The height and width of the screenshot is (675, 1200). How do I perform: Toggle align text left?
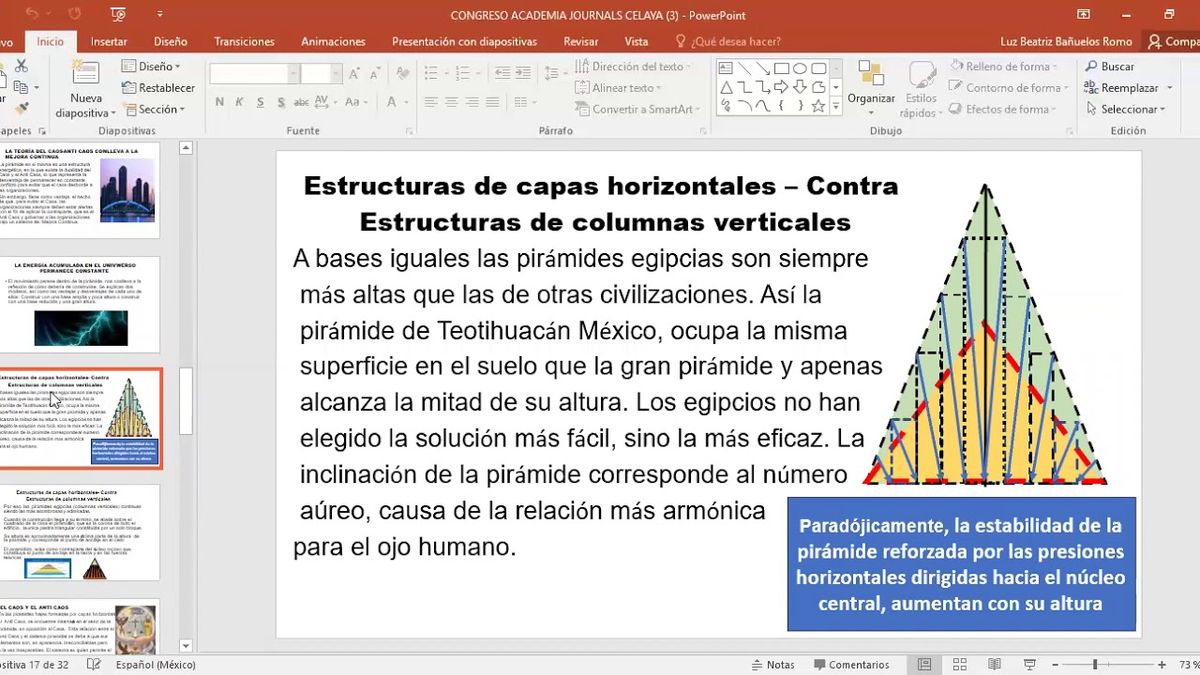(x=431, y=102)
